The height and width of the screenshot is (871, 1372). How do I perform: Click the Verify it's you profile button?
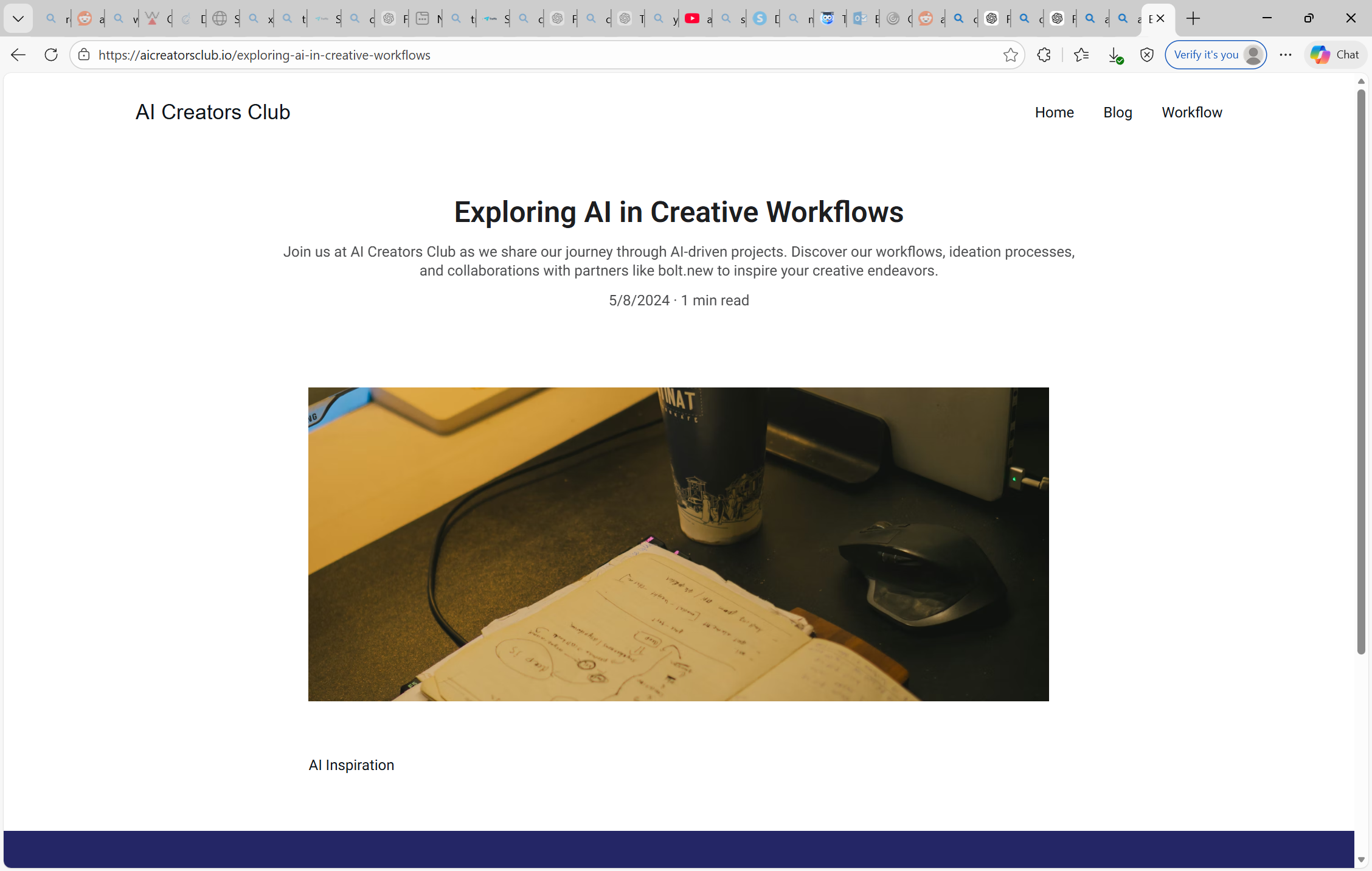1215,55
